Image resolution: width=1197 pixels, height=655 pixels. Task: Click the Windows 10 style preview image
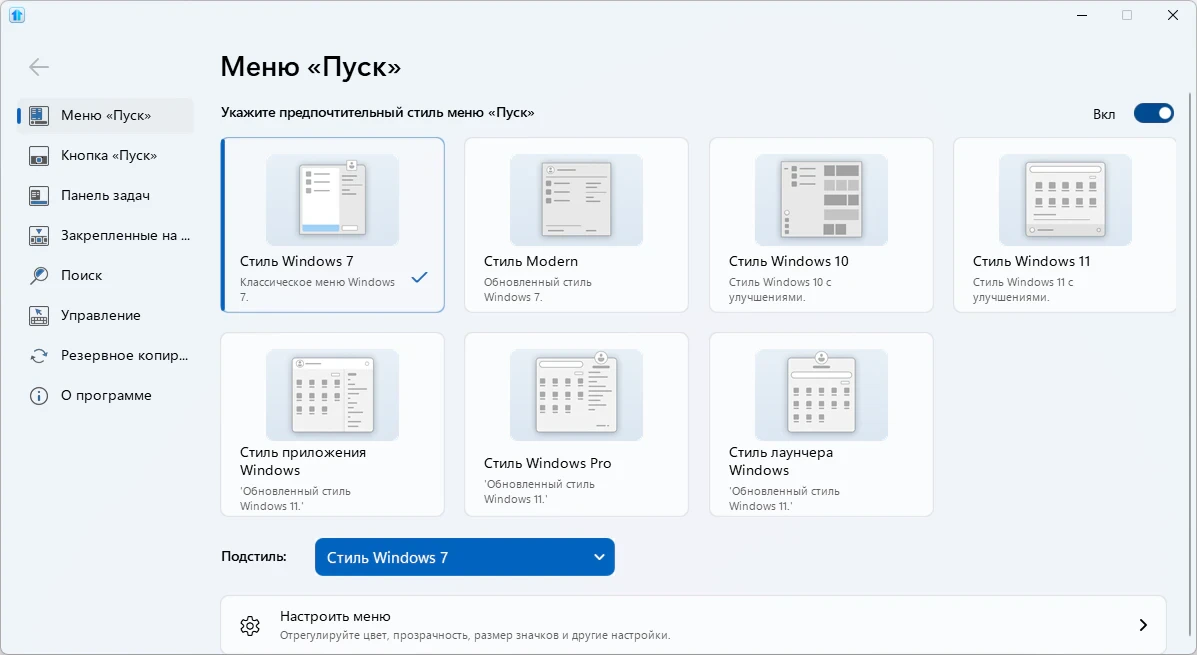click(x=821, y=199)
